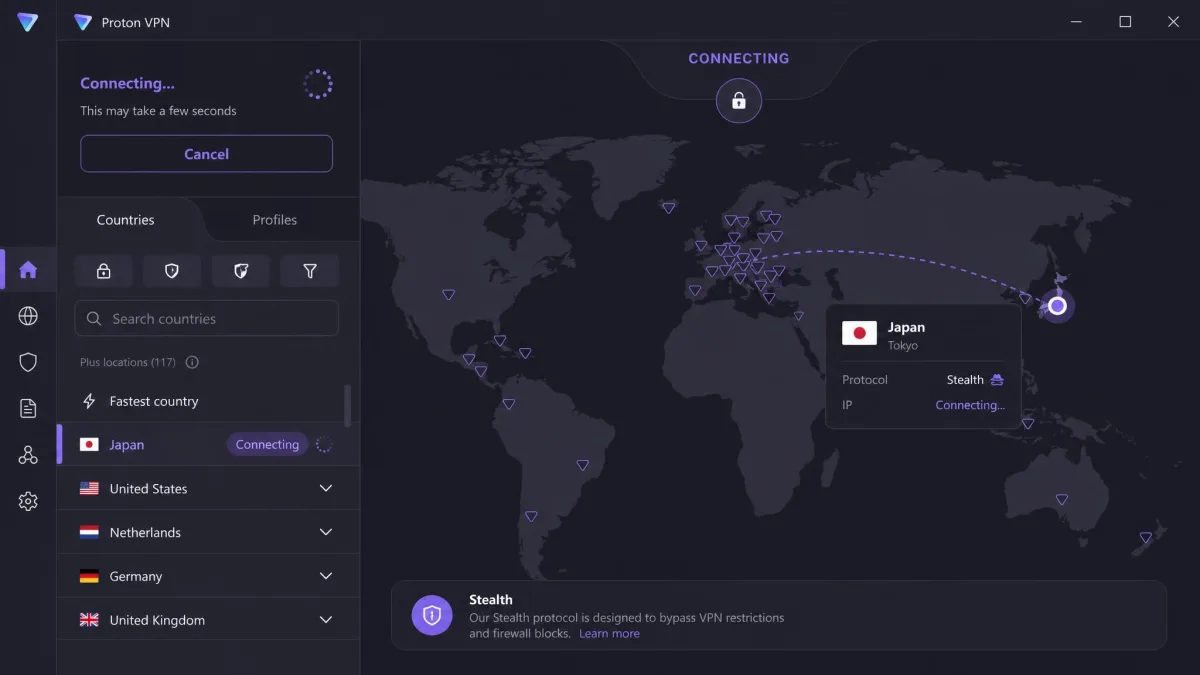Open the globe icon in sidebar

pos(28,316)
